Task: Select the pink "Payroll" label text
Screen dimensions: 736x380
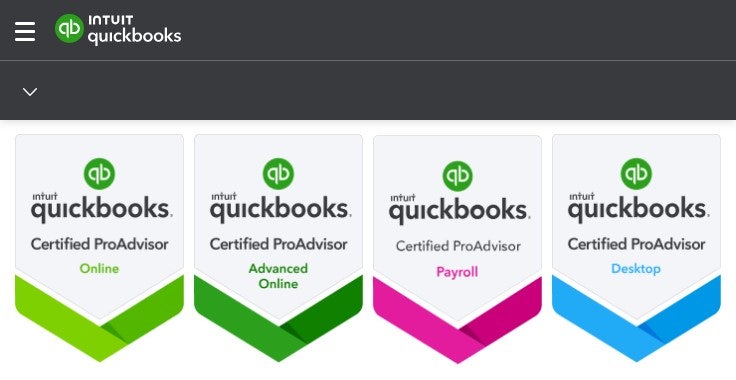Action: (x=457, y=272)
